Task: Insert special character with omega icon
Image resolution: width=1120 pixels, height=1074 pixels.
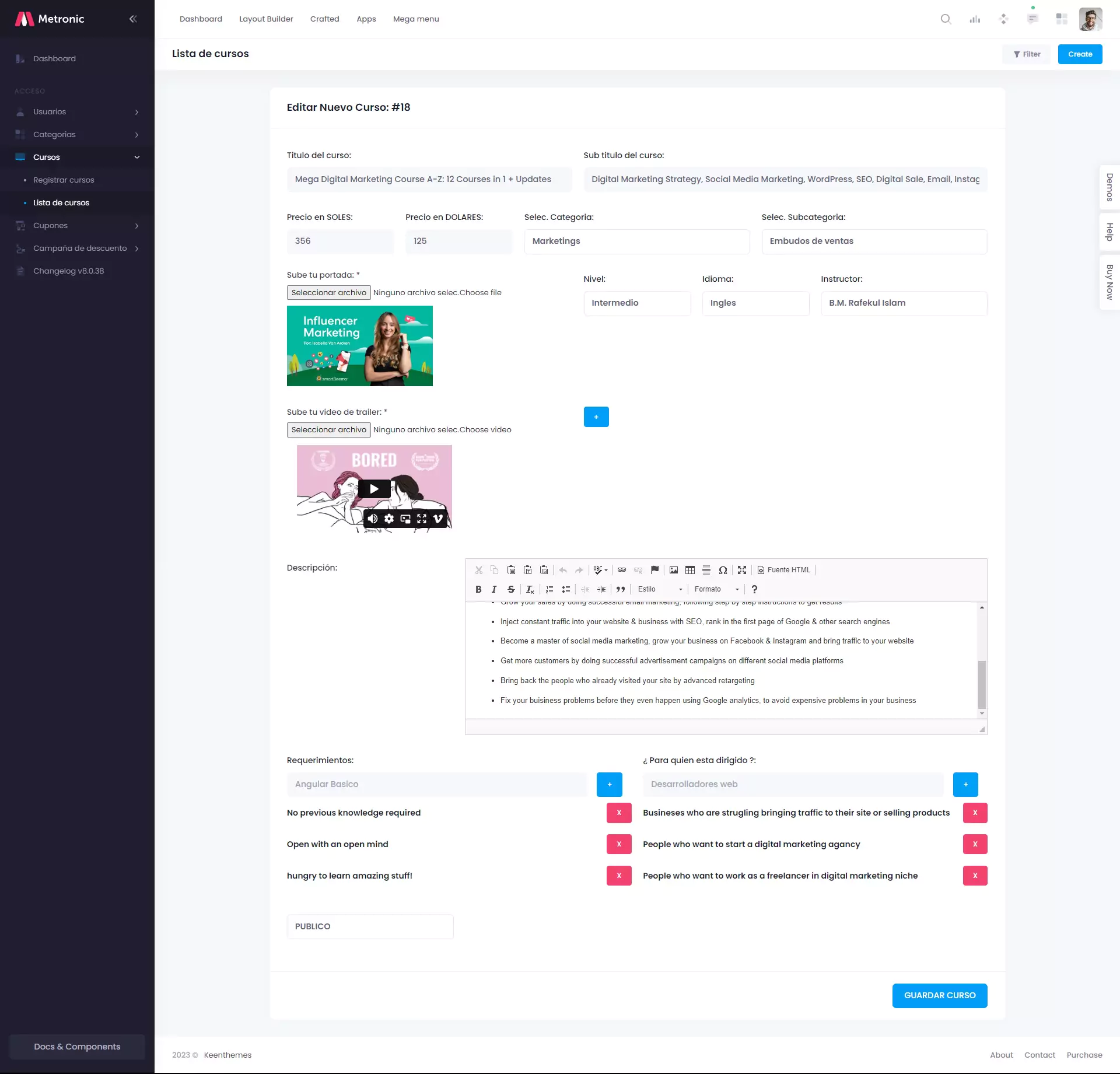Action: (723, 570)
